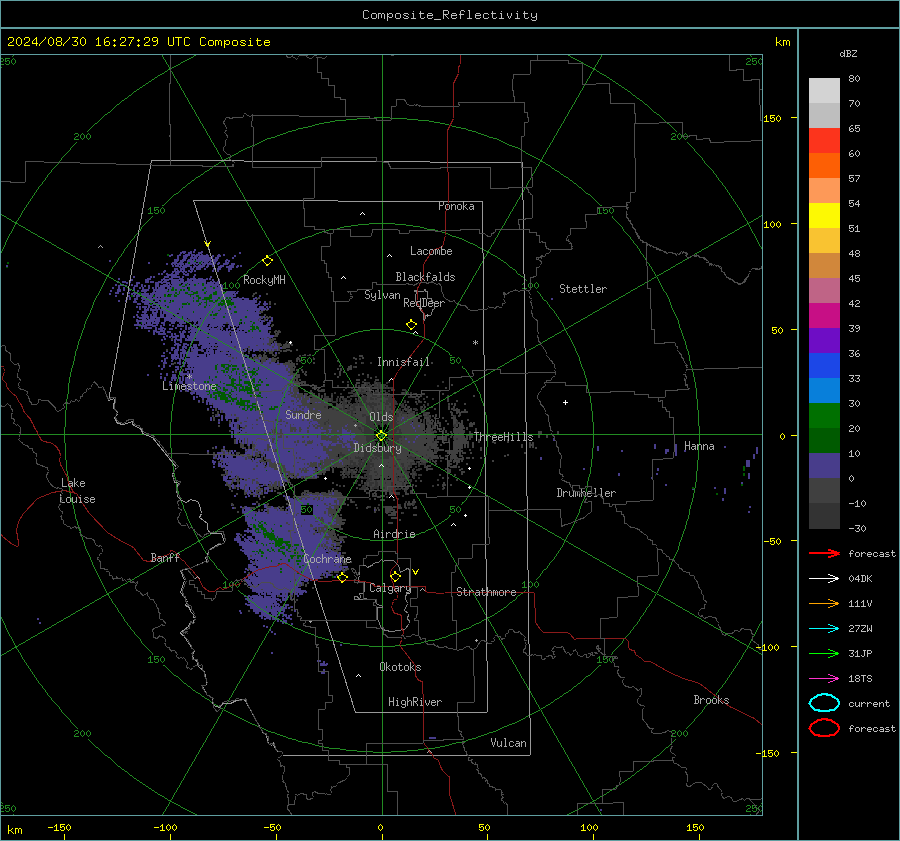This screenshot has width=900, height=841.
Task: Select yellow swatch between 54 and 51 dBZ
Action: coord(824,216)
